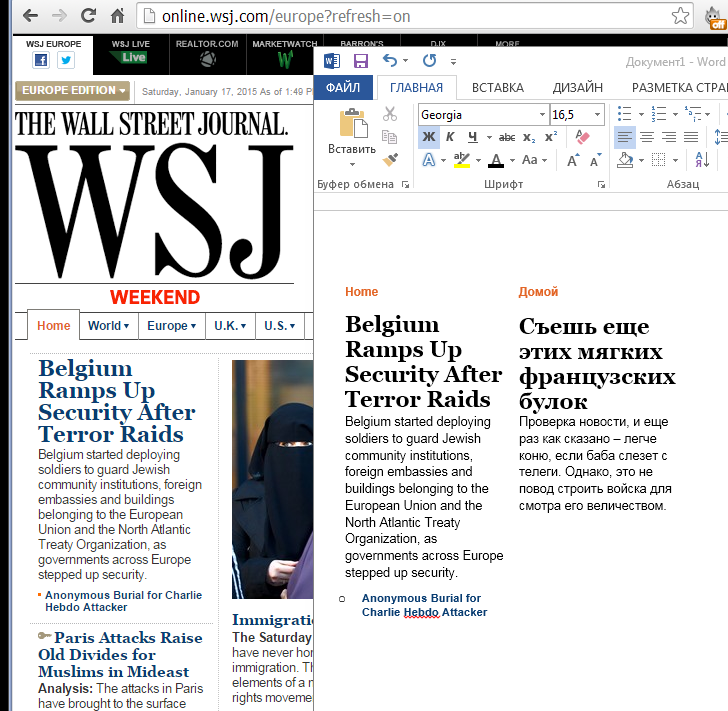Open Georgia font name dropdown
Screen dimensions: 728x711
[x=542, y=115]
